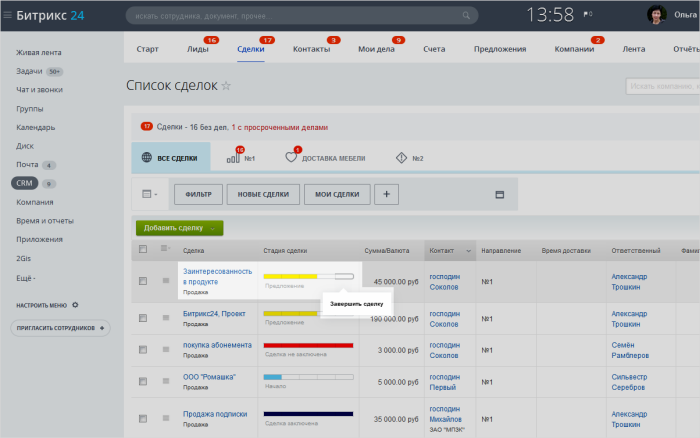The height and width of the screenshot is (438, 700).
Task: Open row actions menu for Битрикс24, Проект
Action: click(x=166, y=318)
